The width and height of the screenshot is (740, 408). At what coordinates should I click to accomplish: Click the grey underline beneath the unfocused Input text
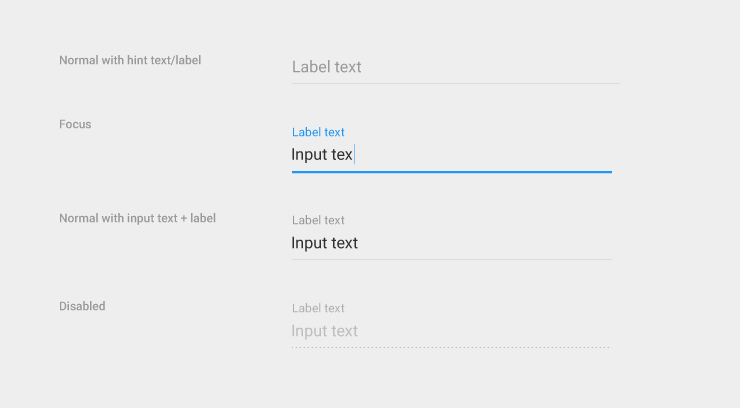451,259
